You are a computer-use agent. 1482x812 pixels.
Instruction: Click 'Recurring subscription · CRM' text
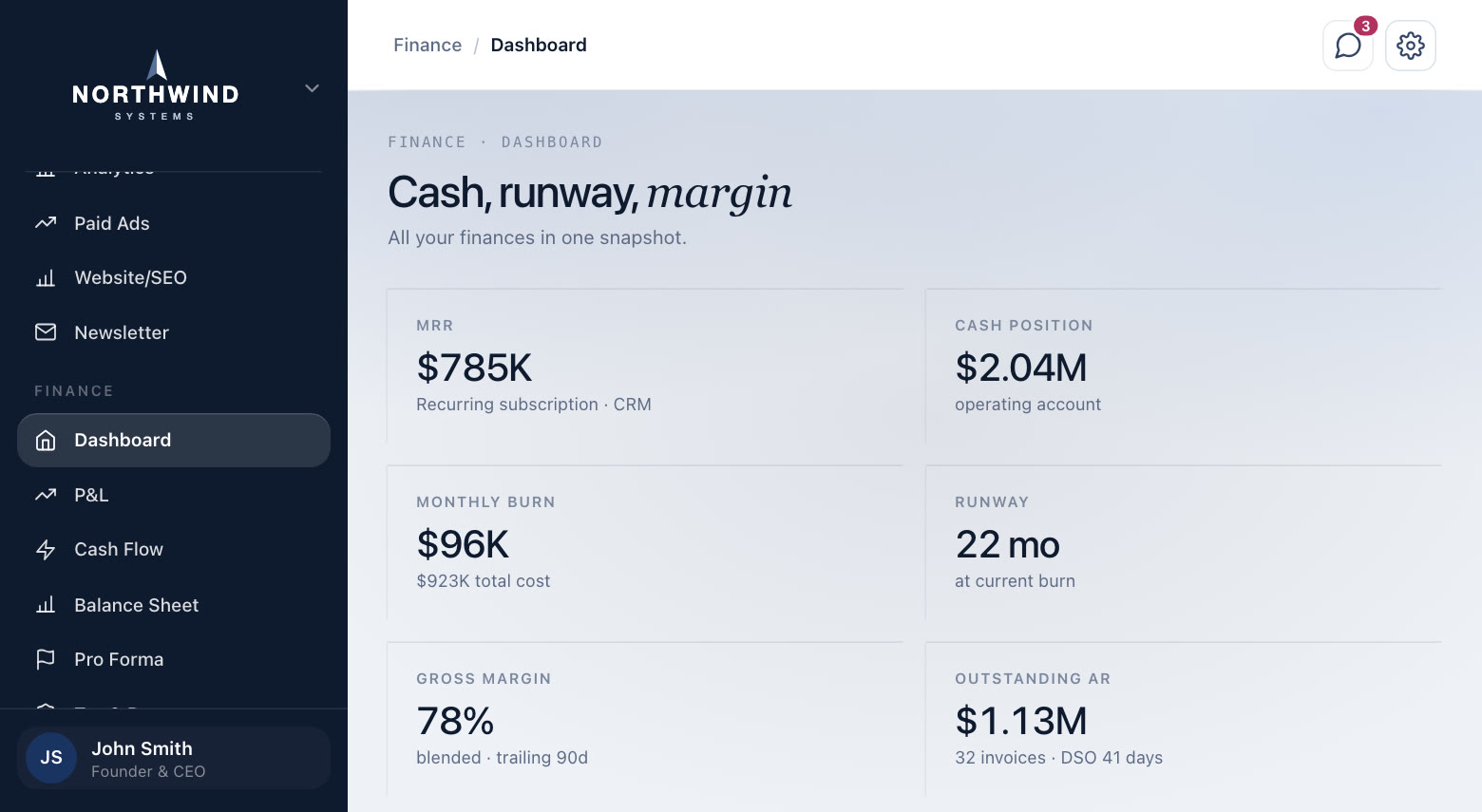(x=534, y=405)
